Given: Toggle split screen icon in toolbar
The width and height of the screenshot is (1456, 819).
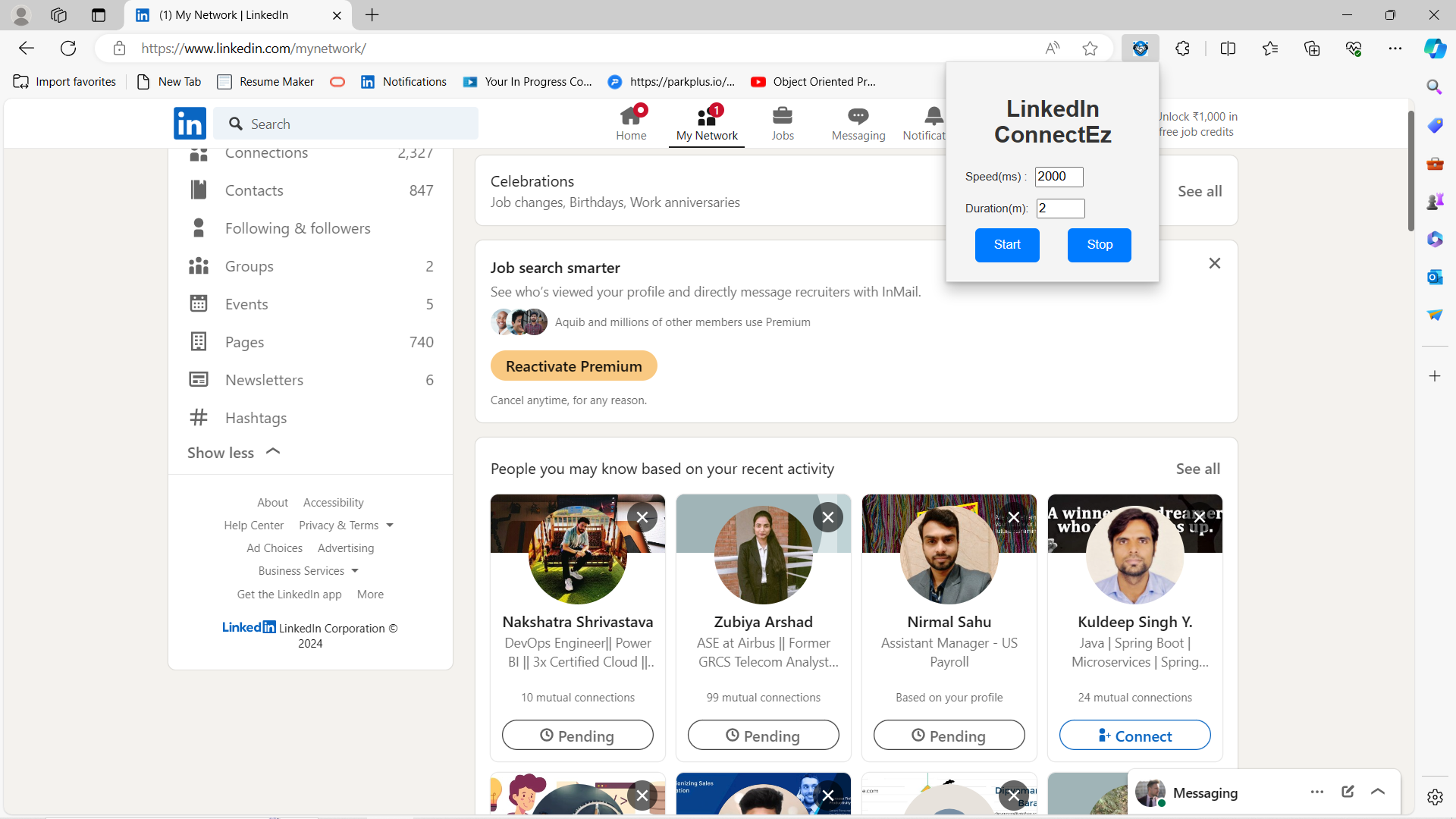Looking at the screenshot, I should point(1228,49).
